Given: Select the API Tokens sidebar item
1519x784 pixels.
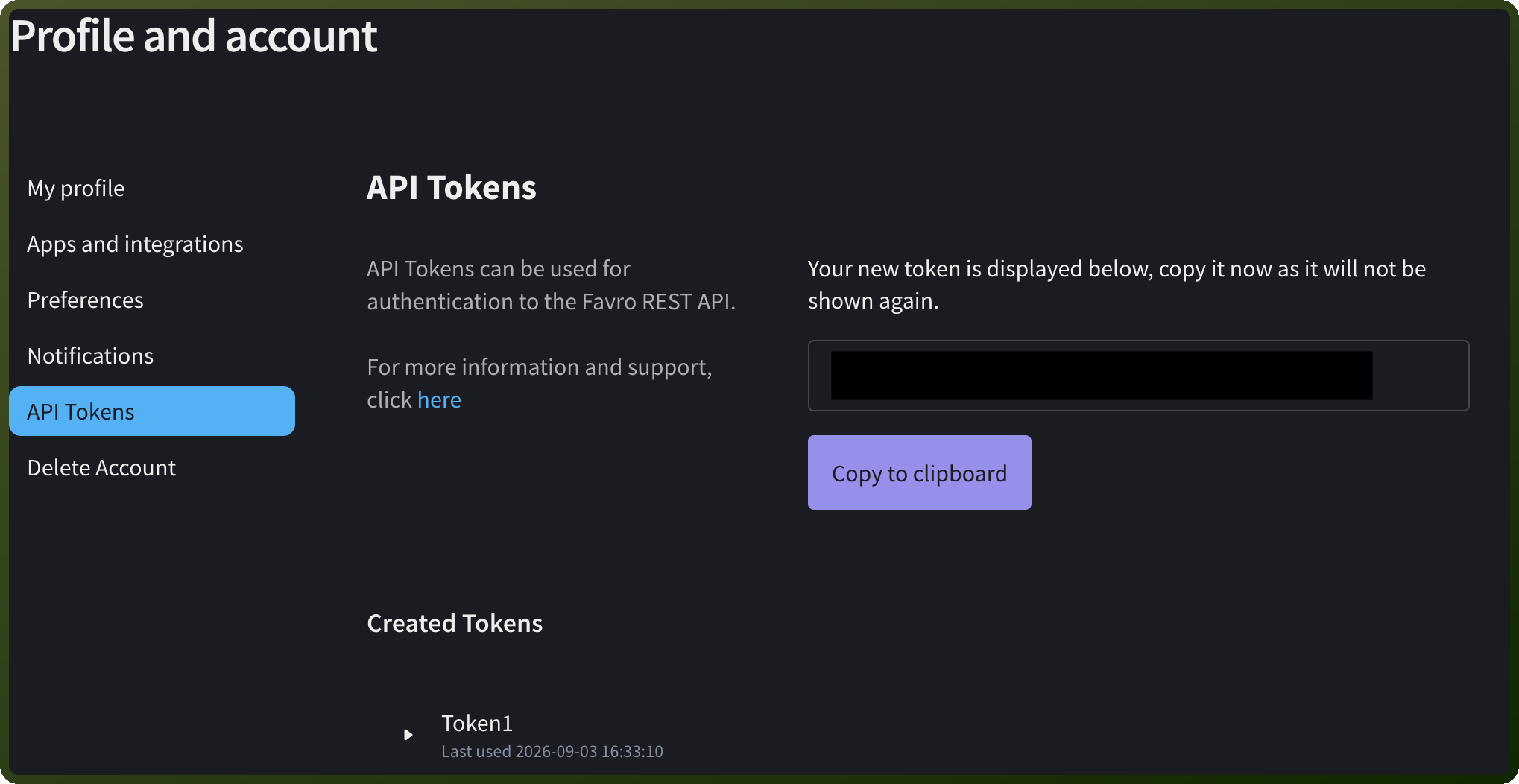Looking at the screenshot, I should (152, 411).
